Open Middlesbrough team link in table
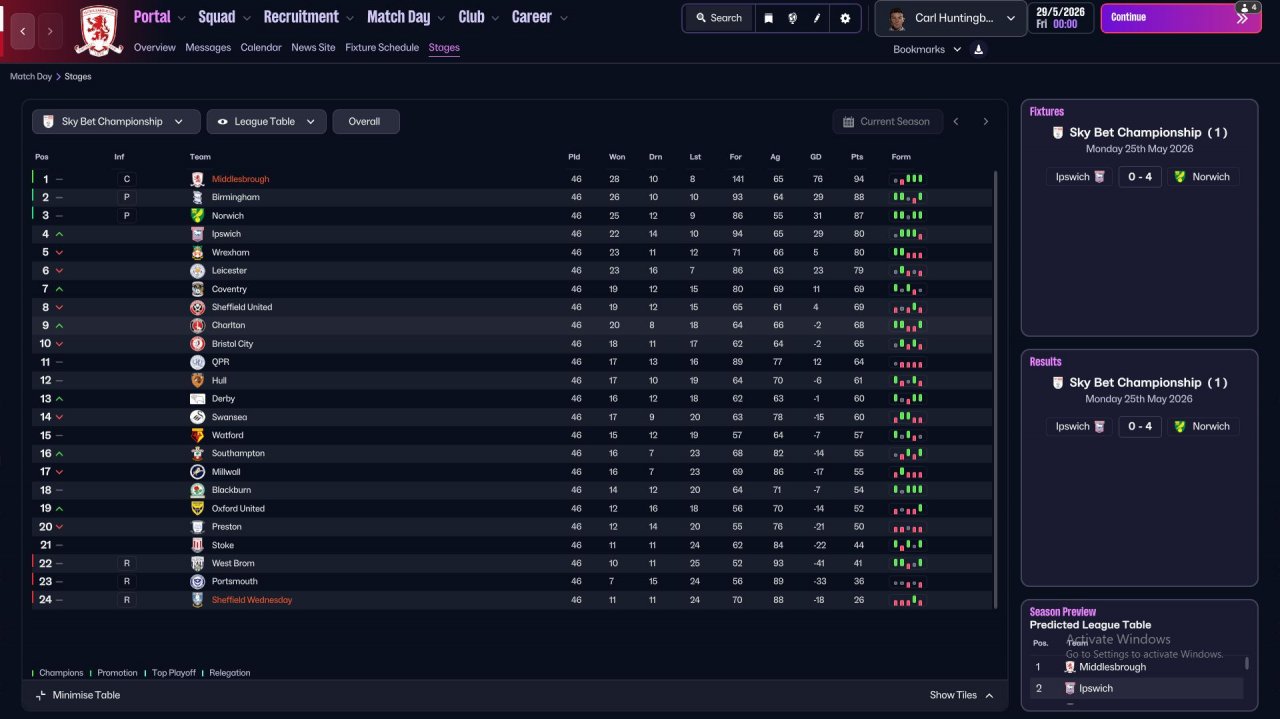Image resolution: width=1280 pixels, height=719 pixels. tap(240, 179)
